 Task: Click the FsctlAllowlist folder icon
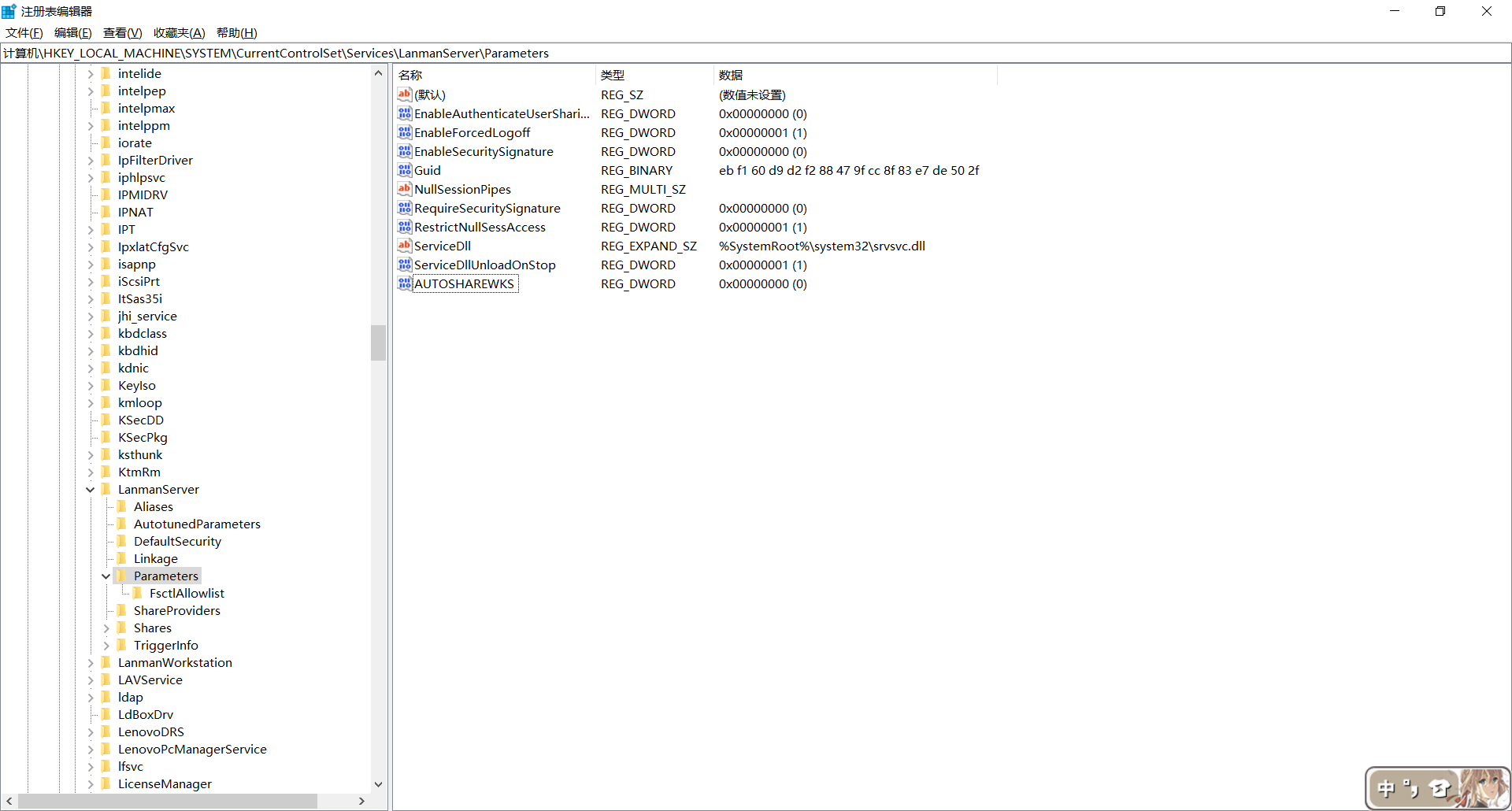[138, 593]
